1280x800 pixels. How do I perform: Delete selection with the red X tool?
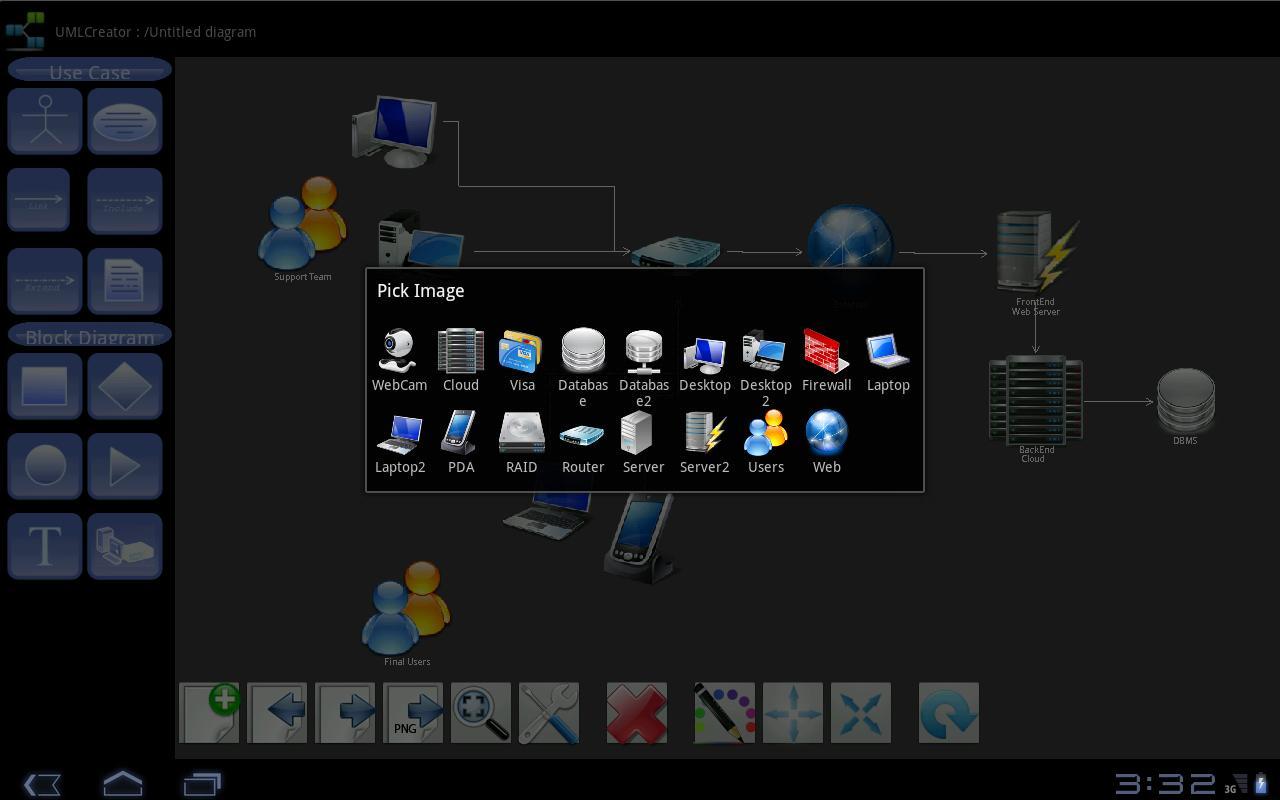pyautogui.click(x=637, y=713)
